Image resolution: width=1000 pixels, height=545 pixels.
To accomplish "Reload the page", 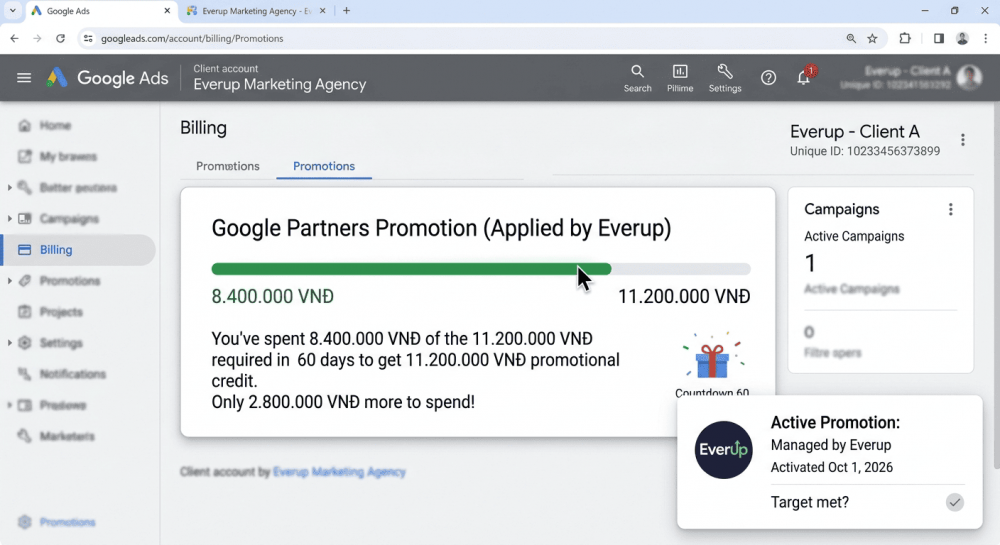I will [x=61, y=38].
